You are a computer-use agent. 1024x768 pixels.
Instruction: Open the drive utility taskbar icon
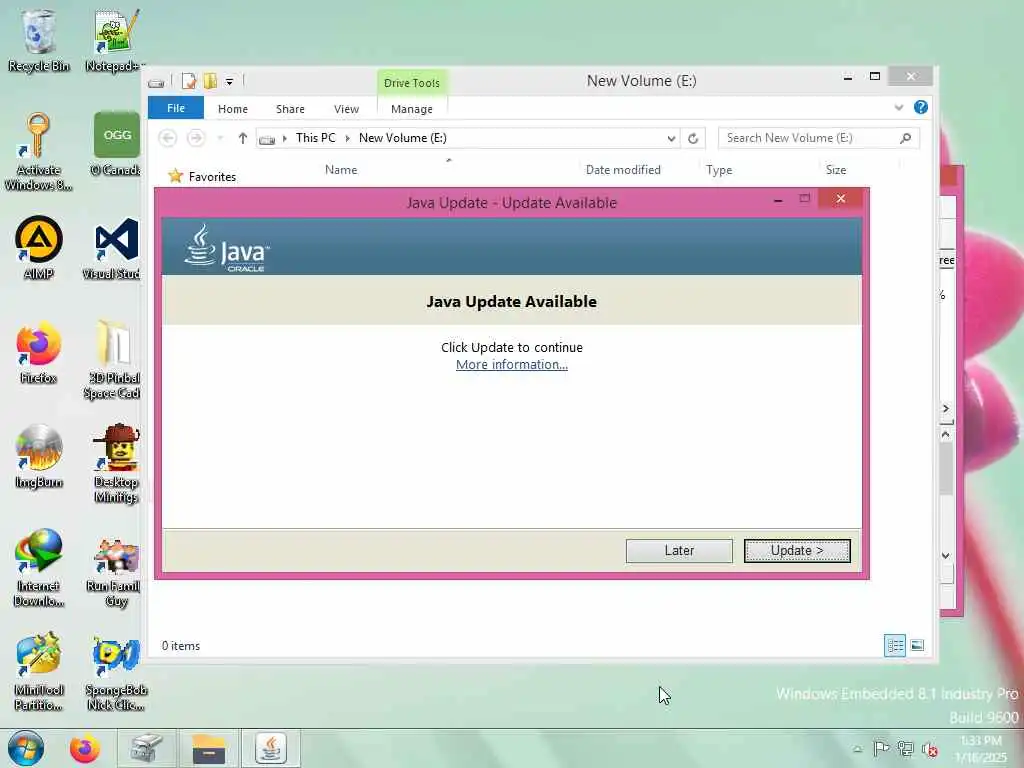tap(146, 748)
